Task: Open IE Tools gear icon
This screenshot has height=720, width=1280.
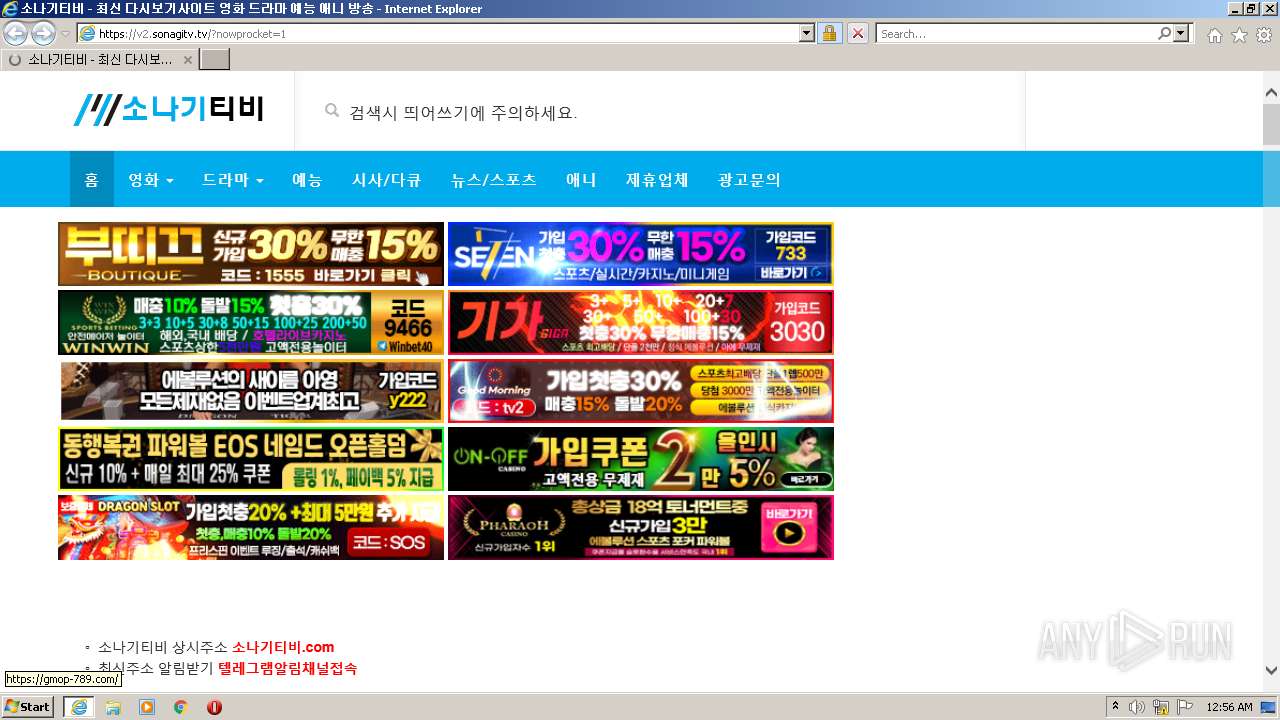Action: click(1264, 35)
